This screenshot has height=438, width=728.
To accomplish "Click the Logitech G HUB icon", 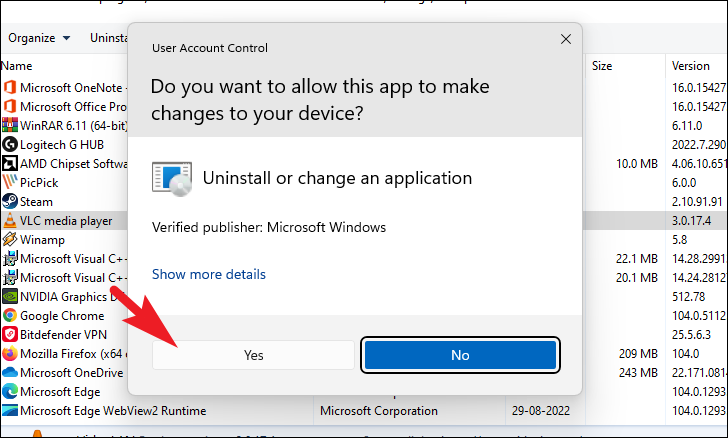I will (x=10, y=144).
